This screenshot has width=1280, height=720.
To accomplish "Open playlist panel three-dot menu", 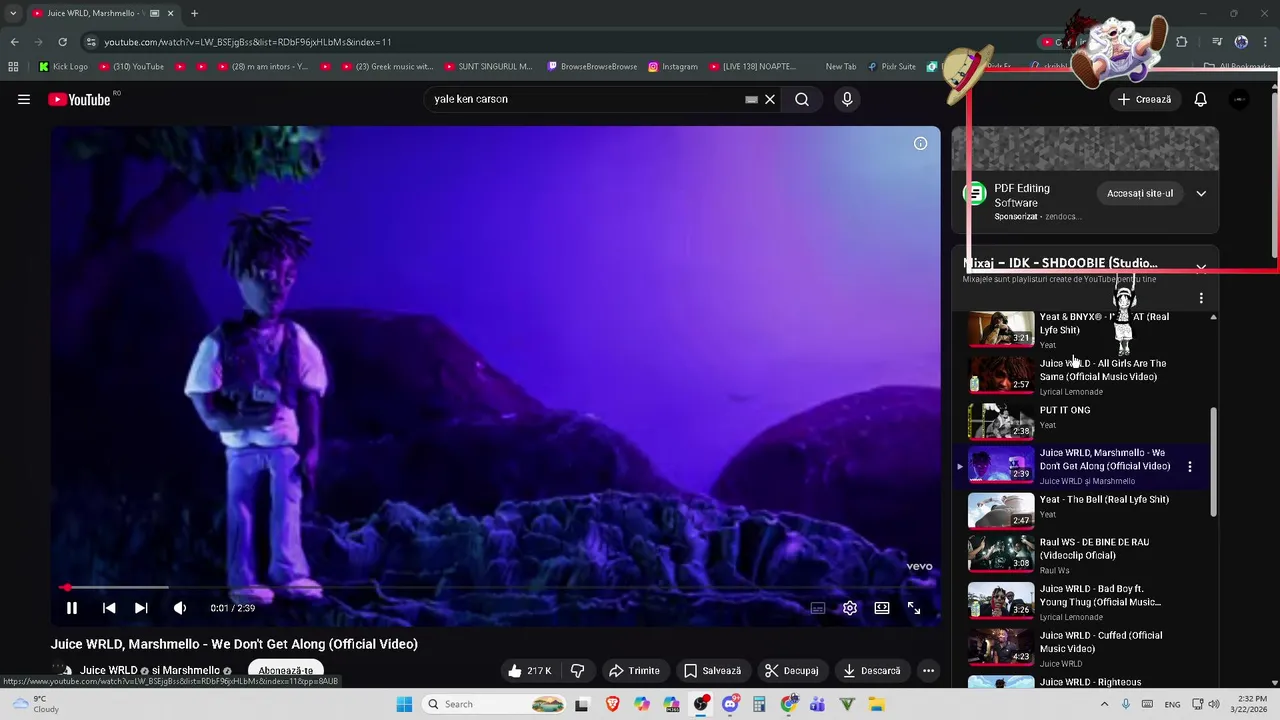I will click(x=1201, y=298).
